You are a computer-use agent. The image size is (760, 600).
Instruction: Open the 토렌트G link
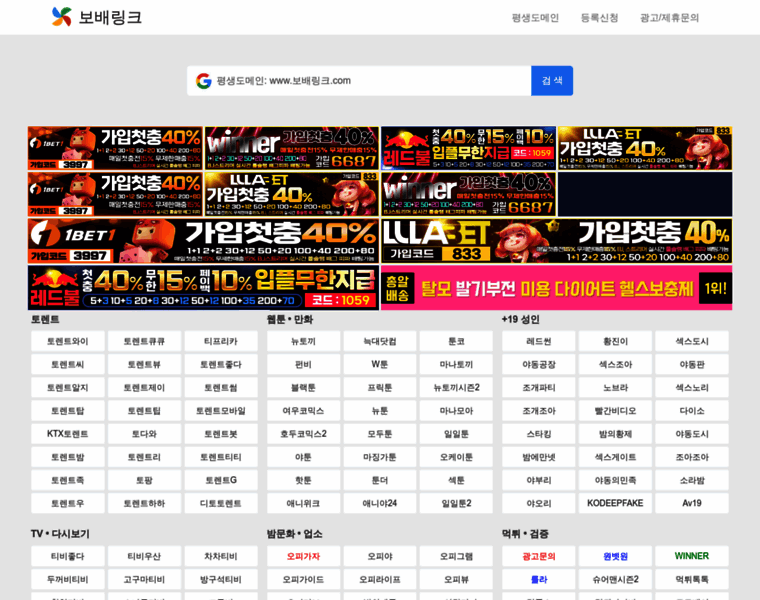click(221, 480)
